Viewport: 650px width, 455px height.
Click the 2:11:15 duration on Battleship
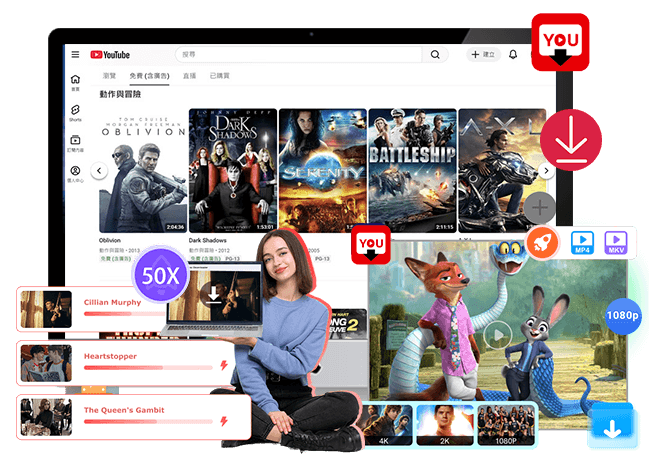(444, 227)
